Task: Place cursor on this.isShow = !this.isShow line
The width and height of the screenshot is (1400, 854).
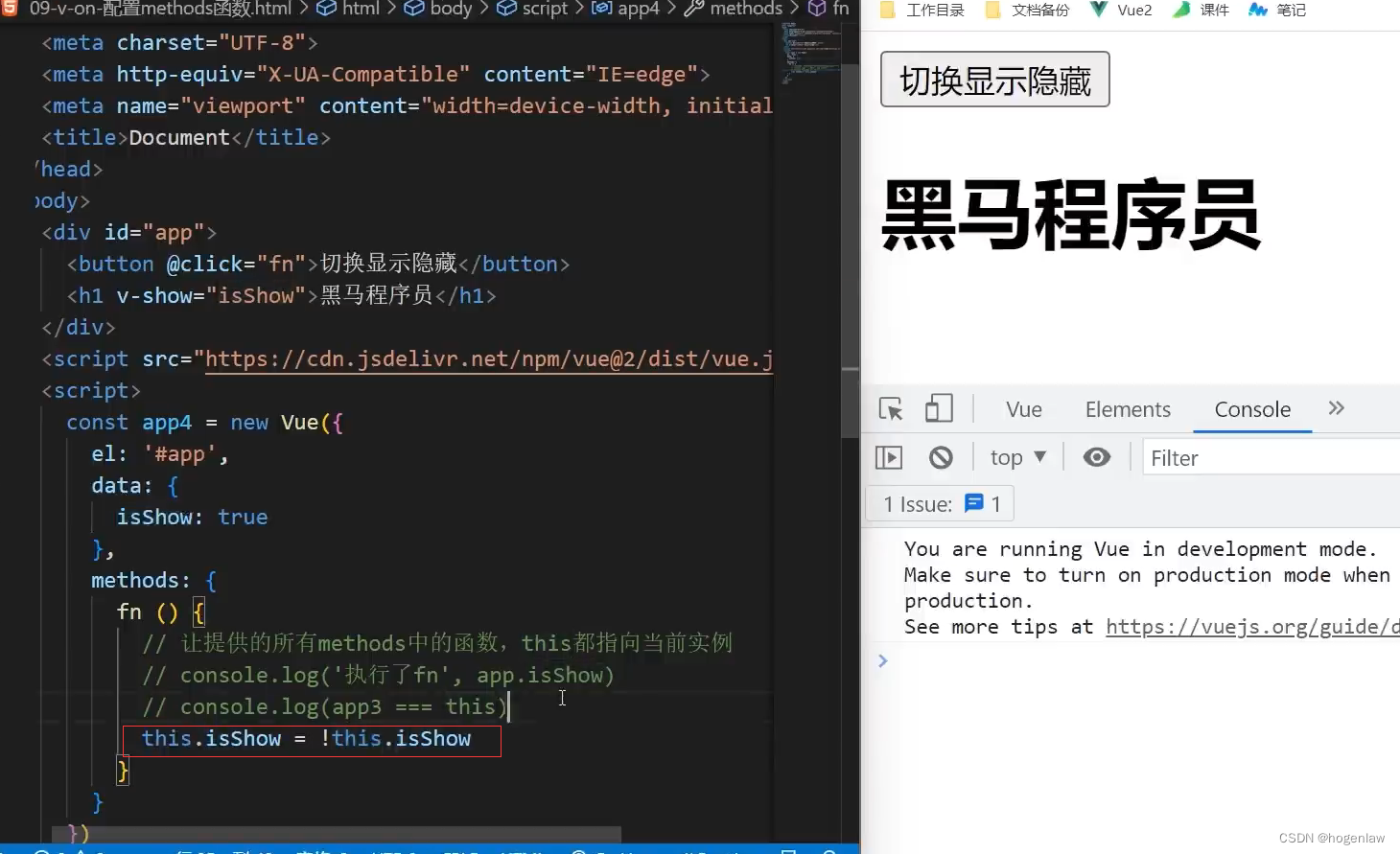Action: coord(307,739)
